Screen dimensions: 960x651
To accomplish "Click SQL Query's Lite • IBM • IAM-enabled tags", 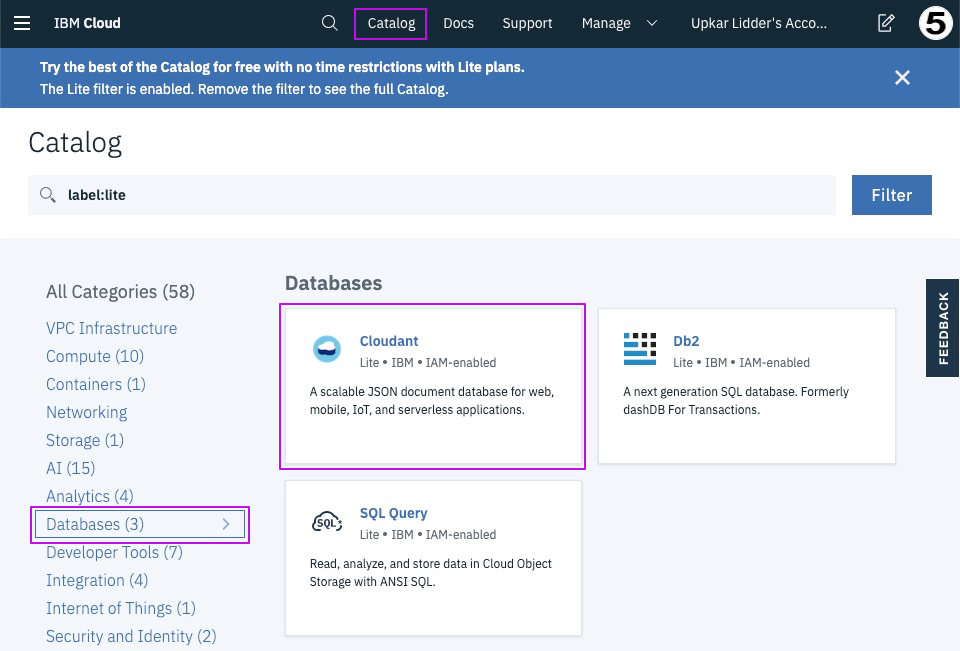I will point(428,535).
